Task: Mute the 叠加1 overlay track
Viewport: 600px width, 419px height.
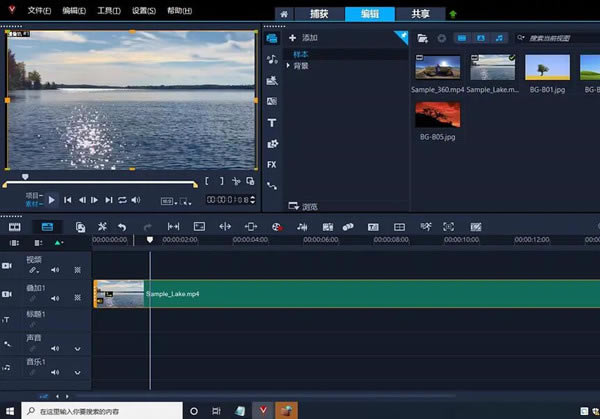Action: 56,297
